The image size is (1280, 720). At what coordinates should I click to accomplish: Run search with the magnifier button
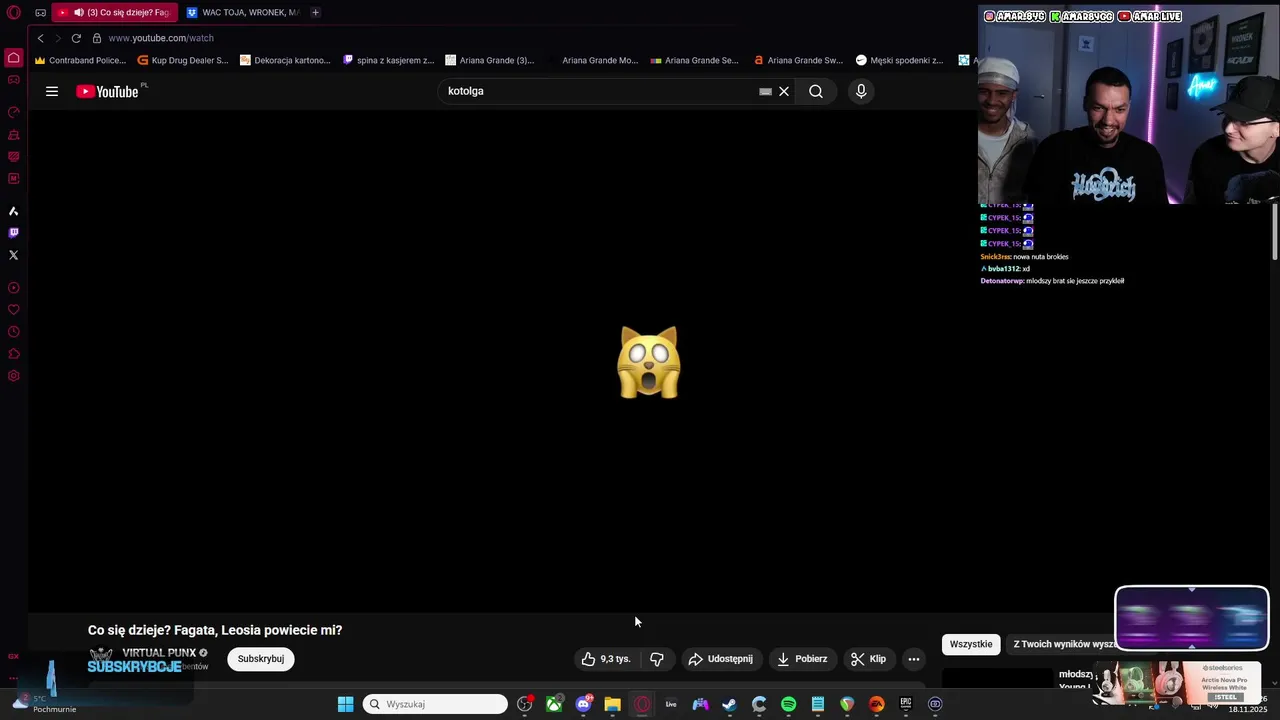pyautogui.click(x=816, y=91)
